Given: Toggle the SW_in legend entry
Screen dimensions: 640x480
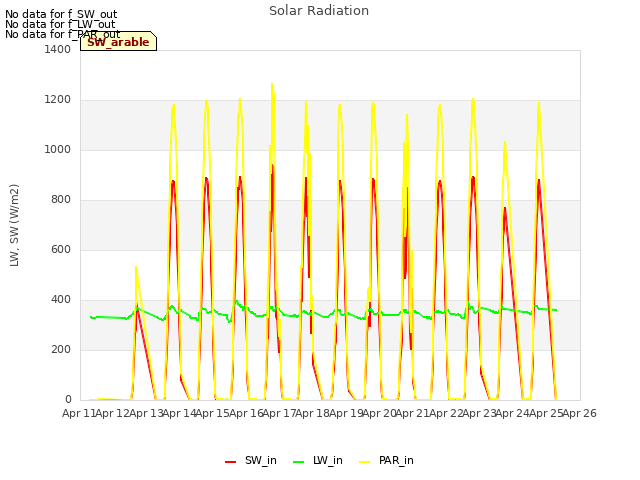Looking at the screenshot, I should click(251, 460).
